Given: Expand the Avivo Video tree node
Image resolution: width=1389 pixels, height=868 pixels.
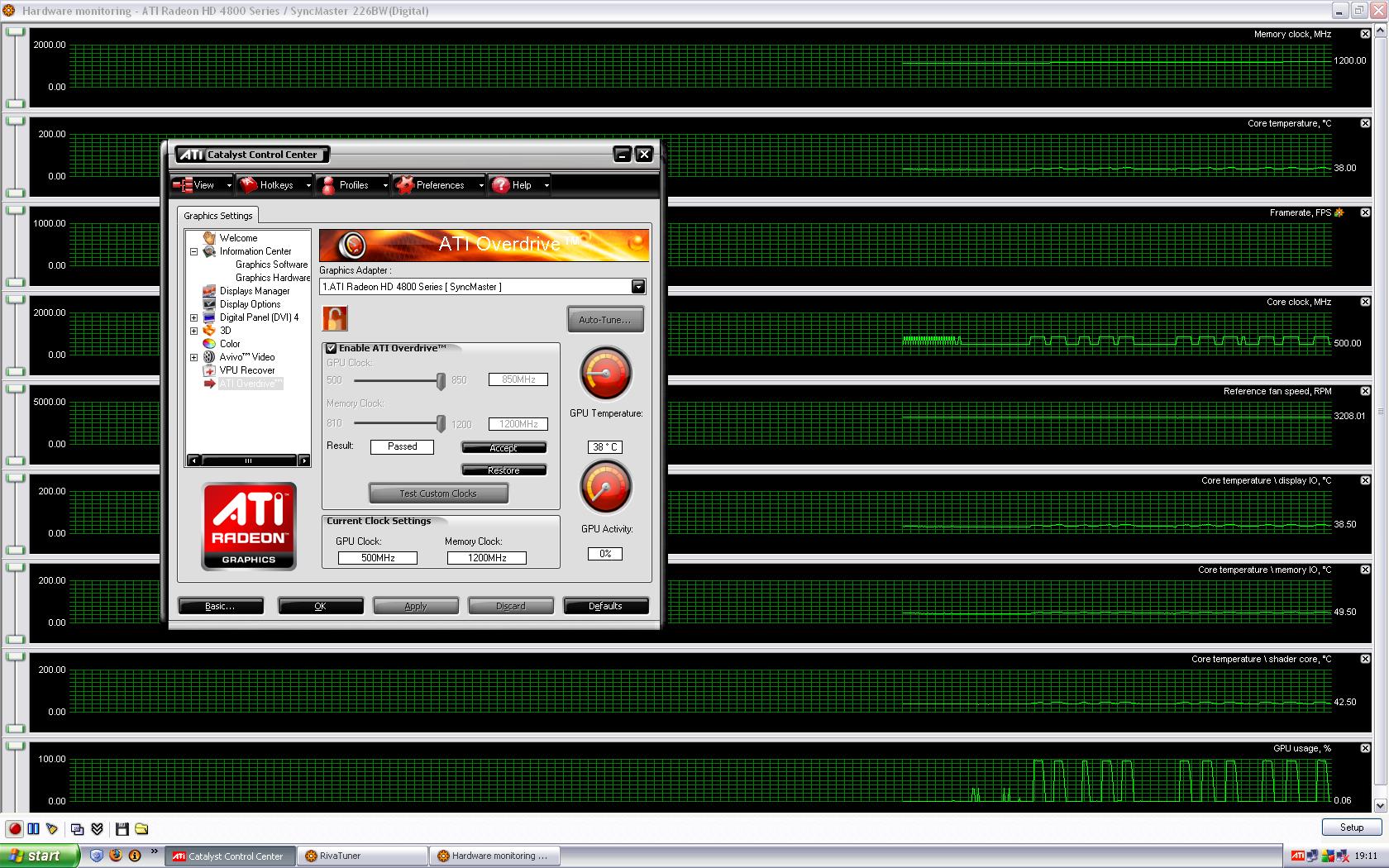Looking at the screenshot, I should [x=194, y=357].
